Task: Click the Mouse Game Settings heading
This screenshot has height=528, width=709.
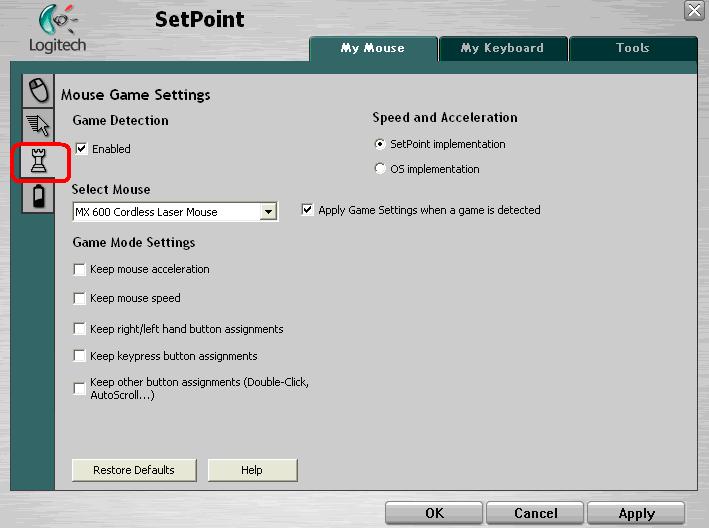Action: point(136,95)
